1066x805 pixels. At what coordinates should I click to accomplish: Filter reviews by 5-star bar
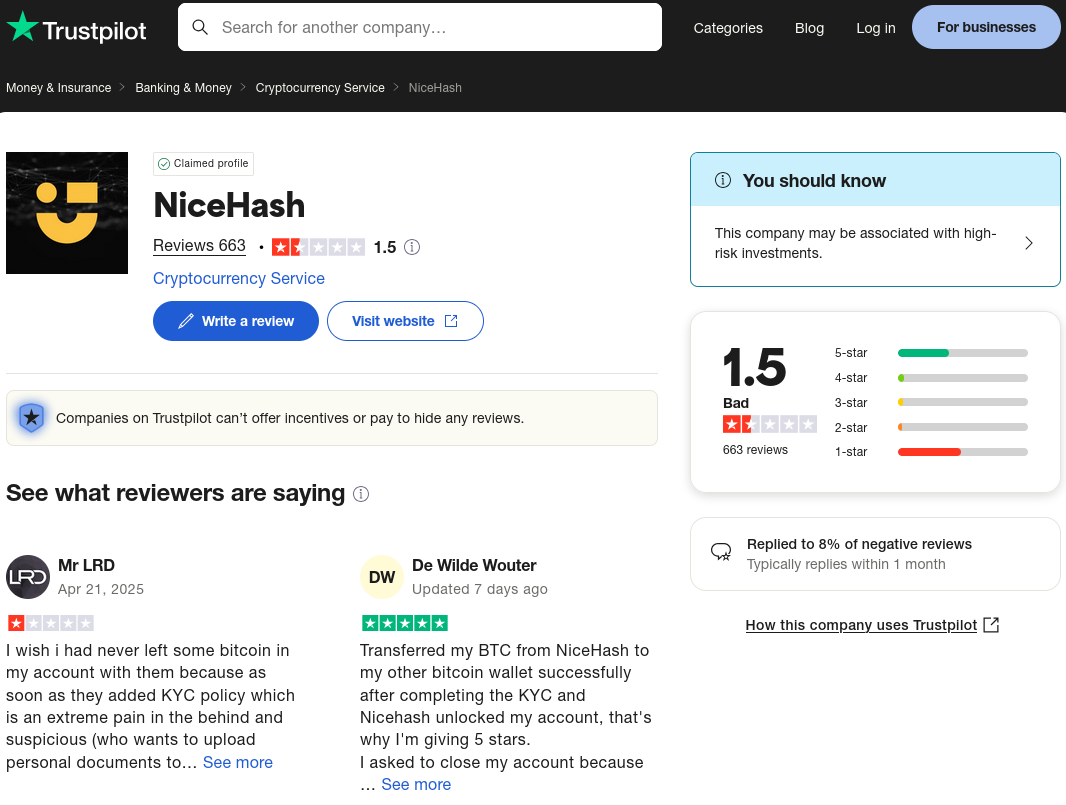coord(931,353)
